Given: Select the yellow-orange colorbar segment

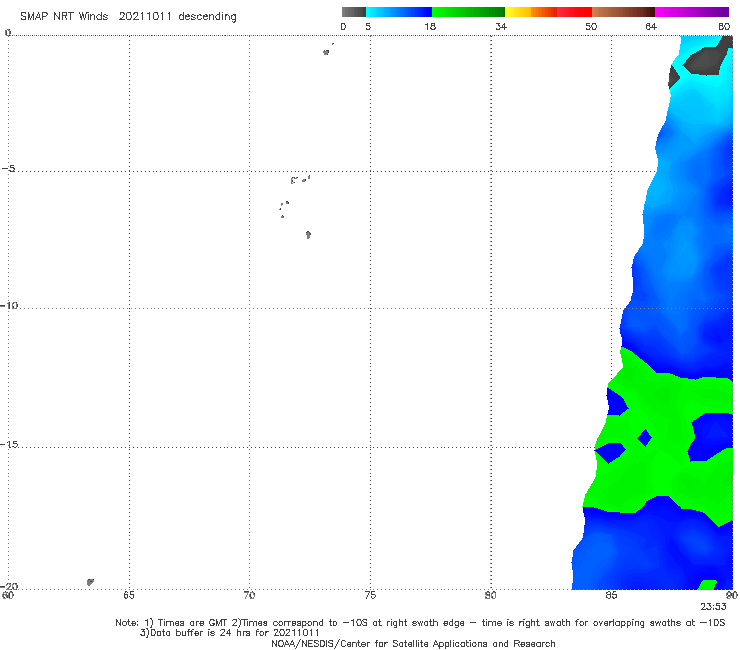Looking at the screenshot, I should click(531, 12).
